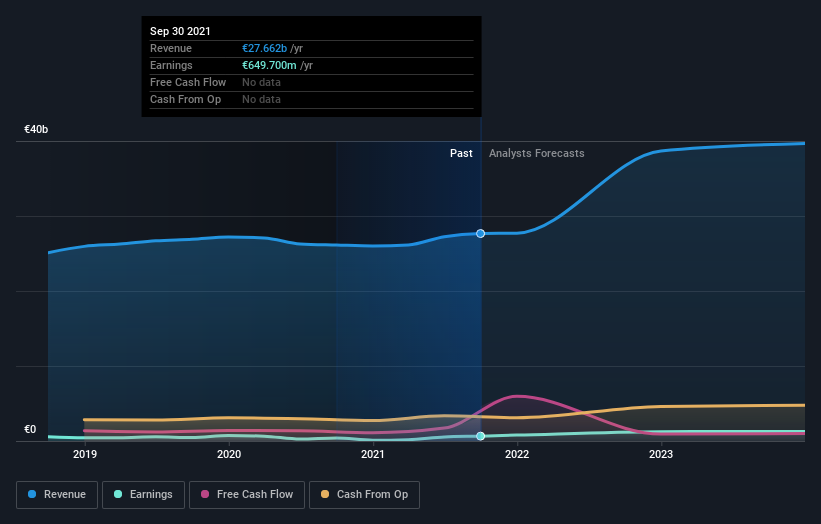This screenshot has height=524, width=821.
Task: Select the 2021 axis label
Action: tap(373, 454)
